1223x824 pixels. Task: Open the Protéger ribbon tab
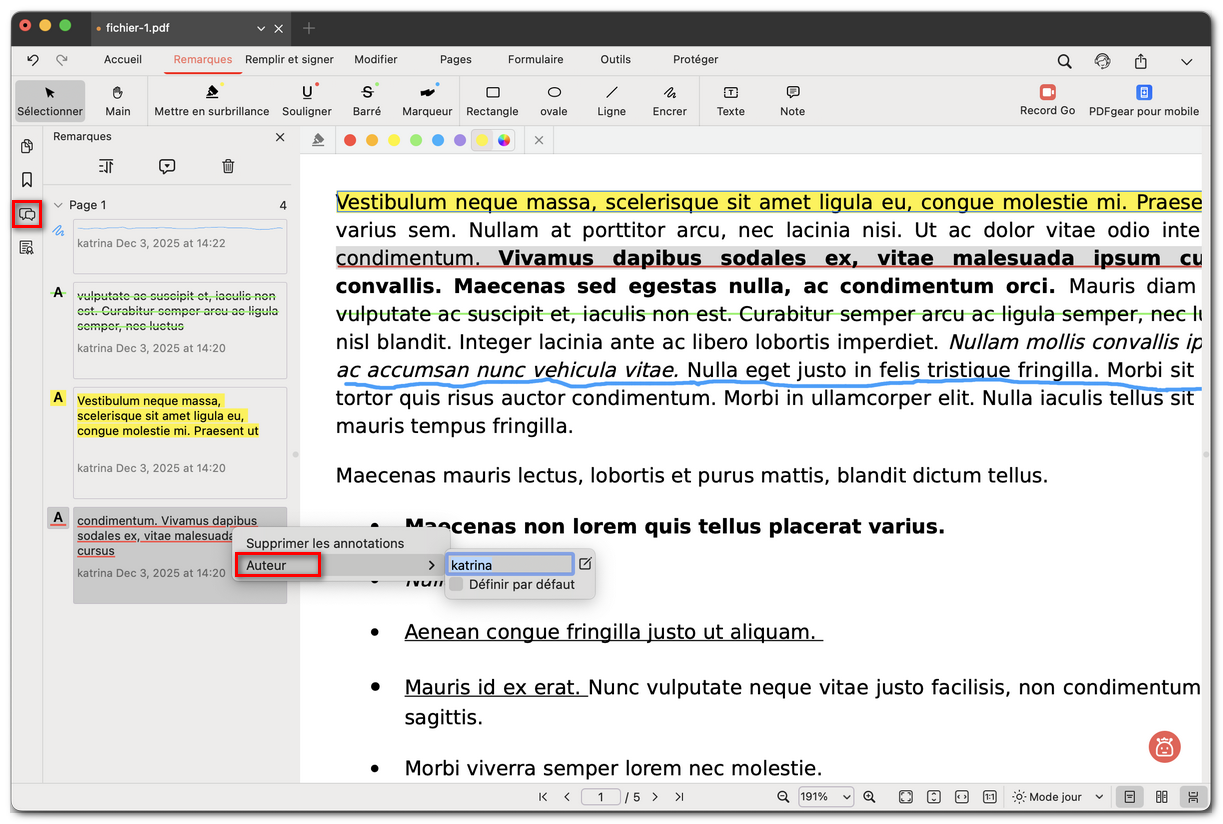click(x=695, y=60)
